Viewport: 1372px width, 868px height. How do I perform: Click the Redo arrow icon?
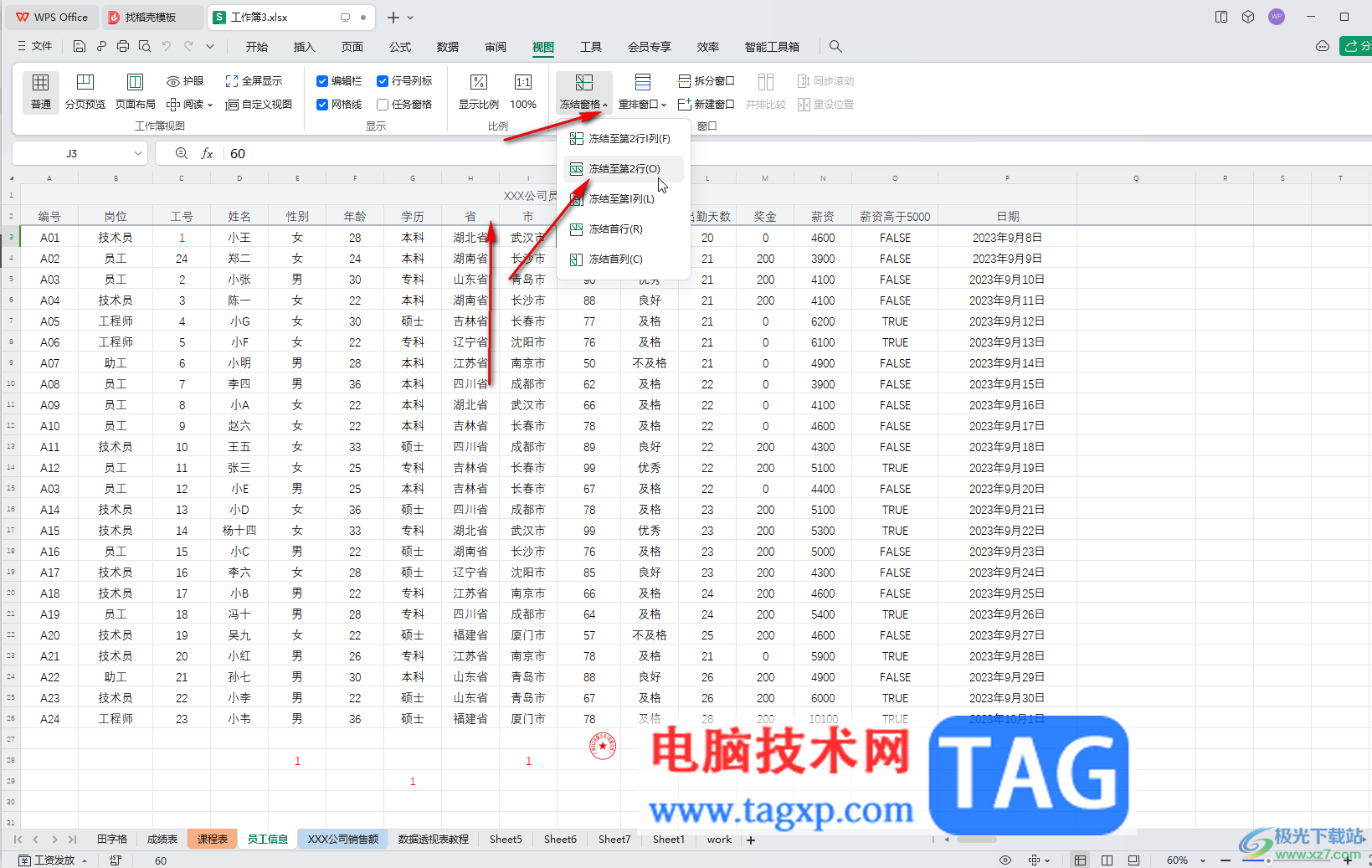click(x=188, y=46)
